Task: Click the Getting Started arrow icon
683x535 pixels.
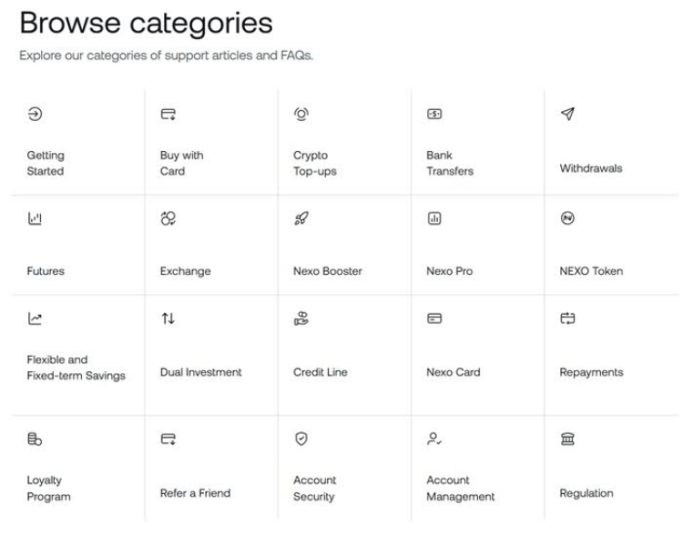Action: [35, 115]
